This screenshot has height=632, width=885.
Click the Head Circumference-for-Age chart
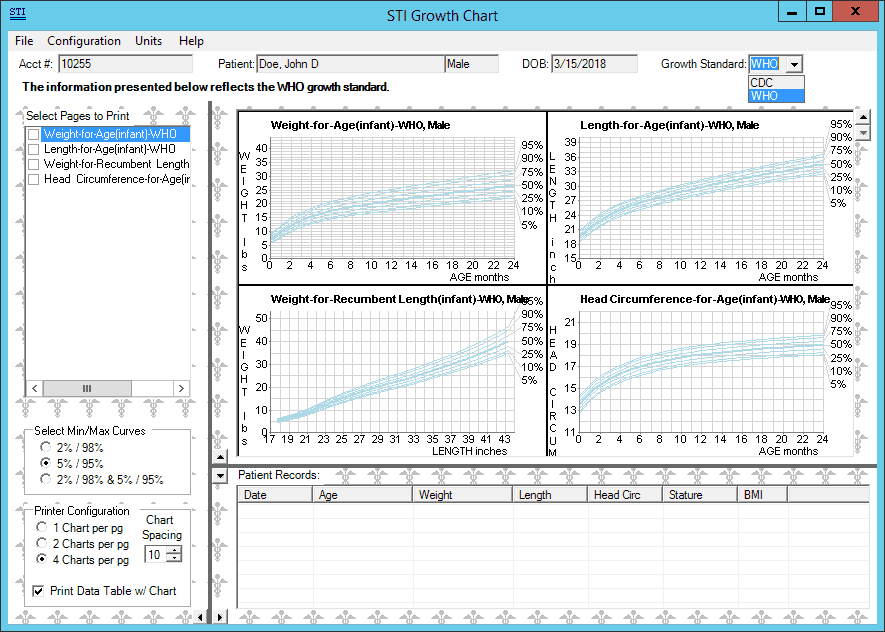pos(700,371)
